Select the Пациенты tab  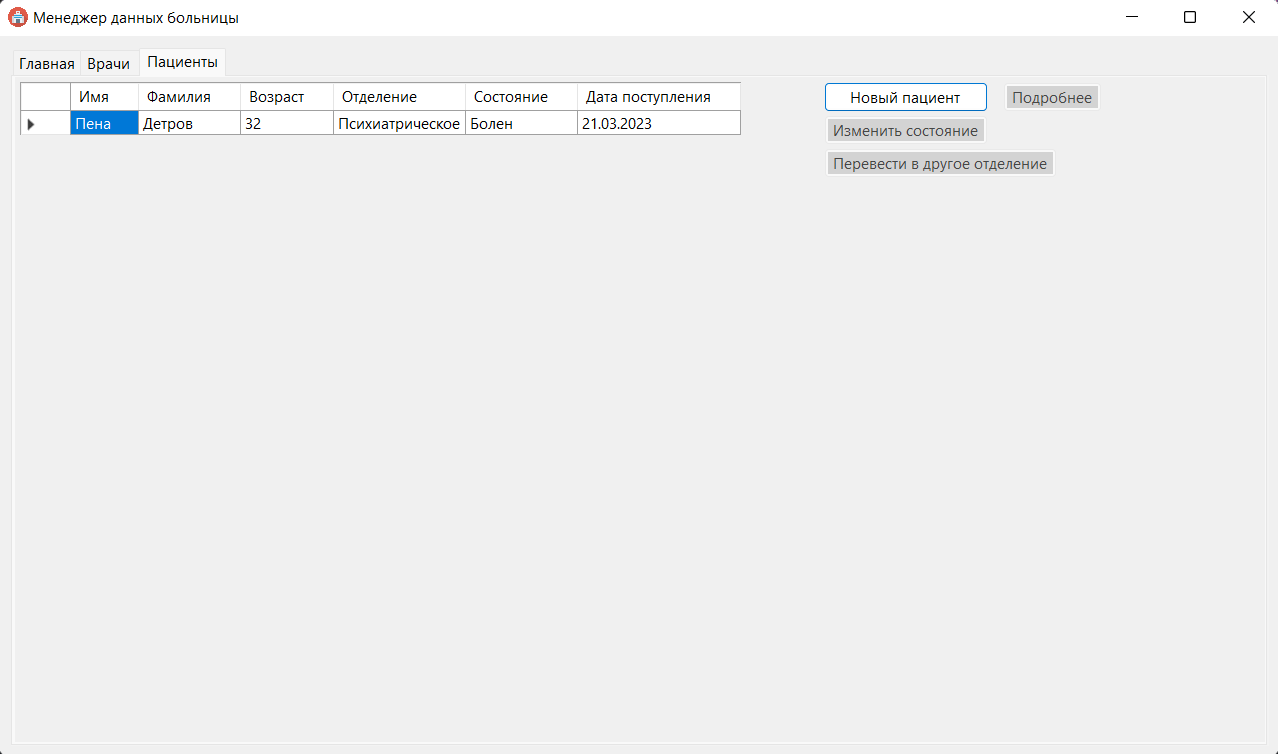(x=182, y=61)
